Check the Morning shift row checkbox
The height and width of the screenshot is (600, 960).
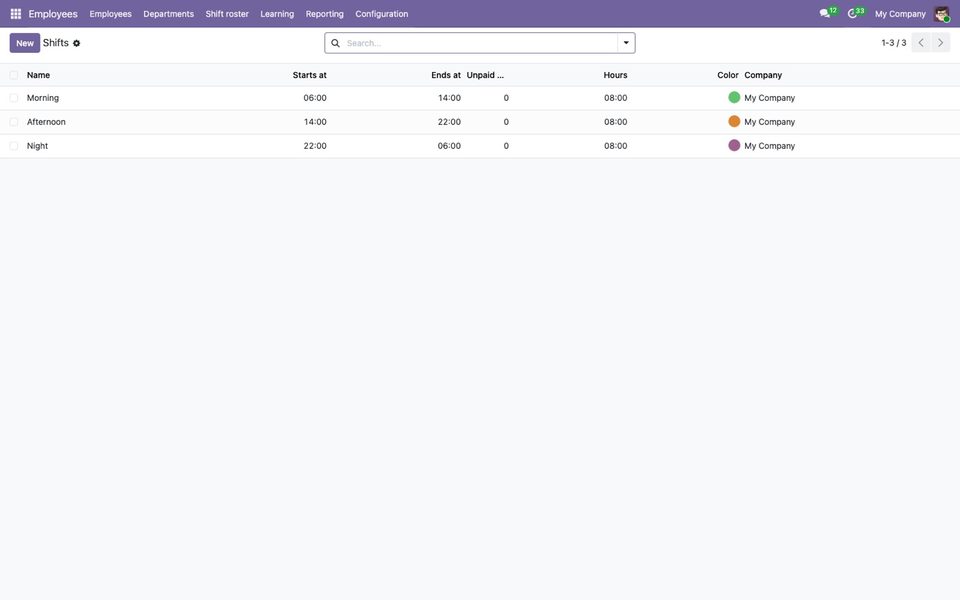click(14, 98)
